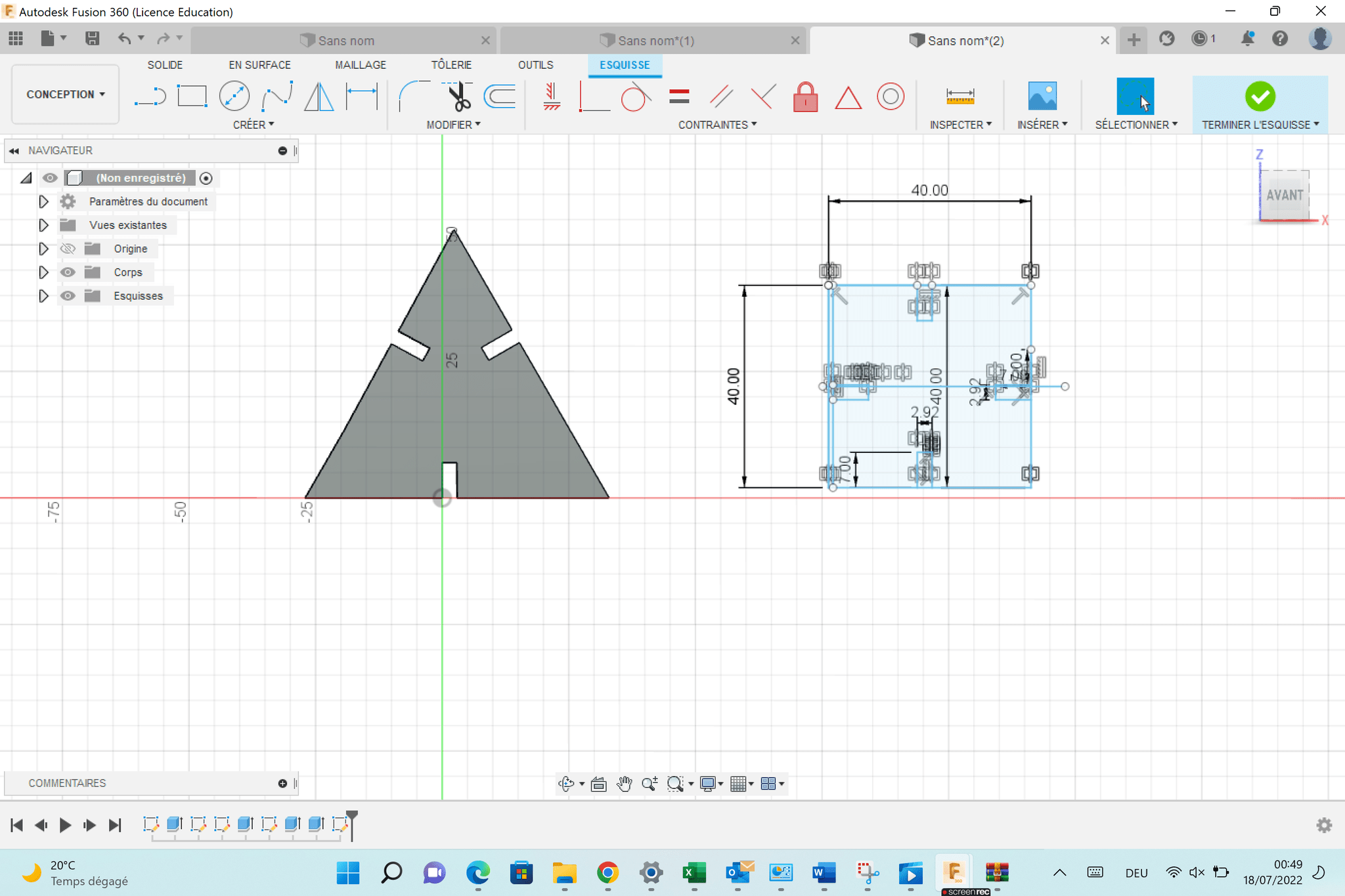Image resolution: width=1345 pixels, height=896 pixels.
Task: Open Chrome from the taskbar
Action: [x=607, y=872]
